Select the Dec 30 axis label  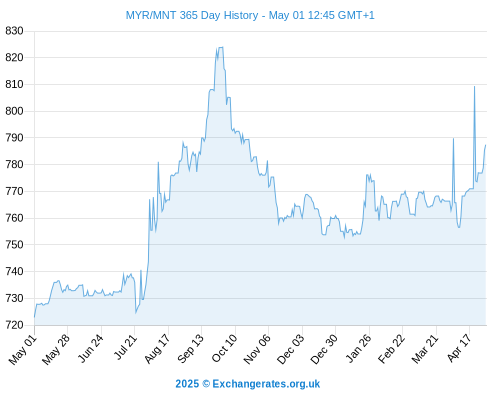324,349
